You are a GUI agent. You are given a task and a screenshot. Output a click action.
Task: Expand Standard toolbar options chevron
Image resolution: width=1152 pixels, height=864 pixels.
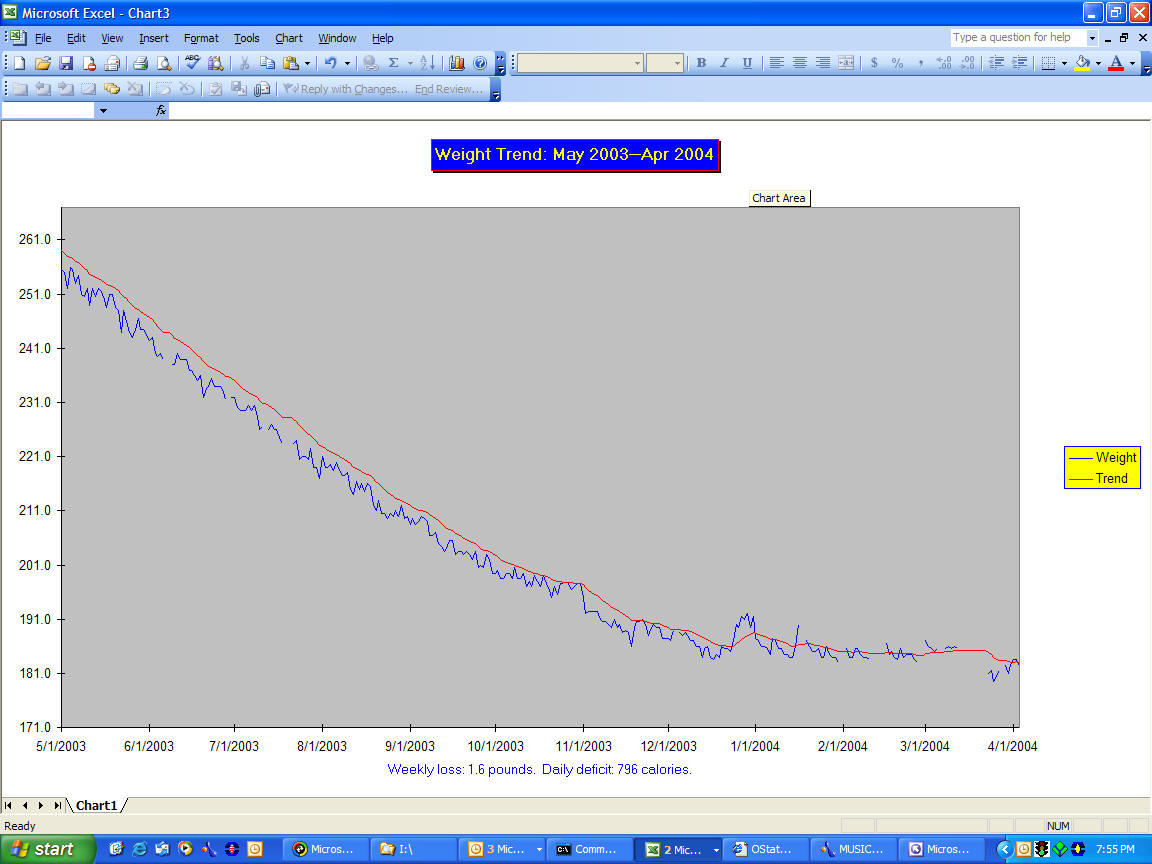click(500, 64)
